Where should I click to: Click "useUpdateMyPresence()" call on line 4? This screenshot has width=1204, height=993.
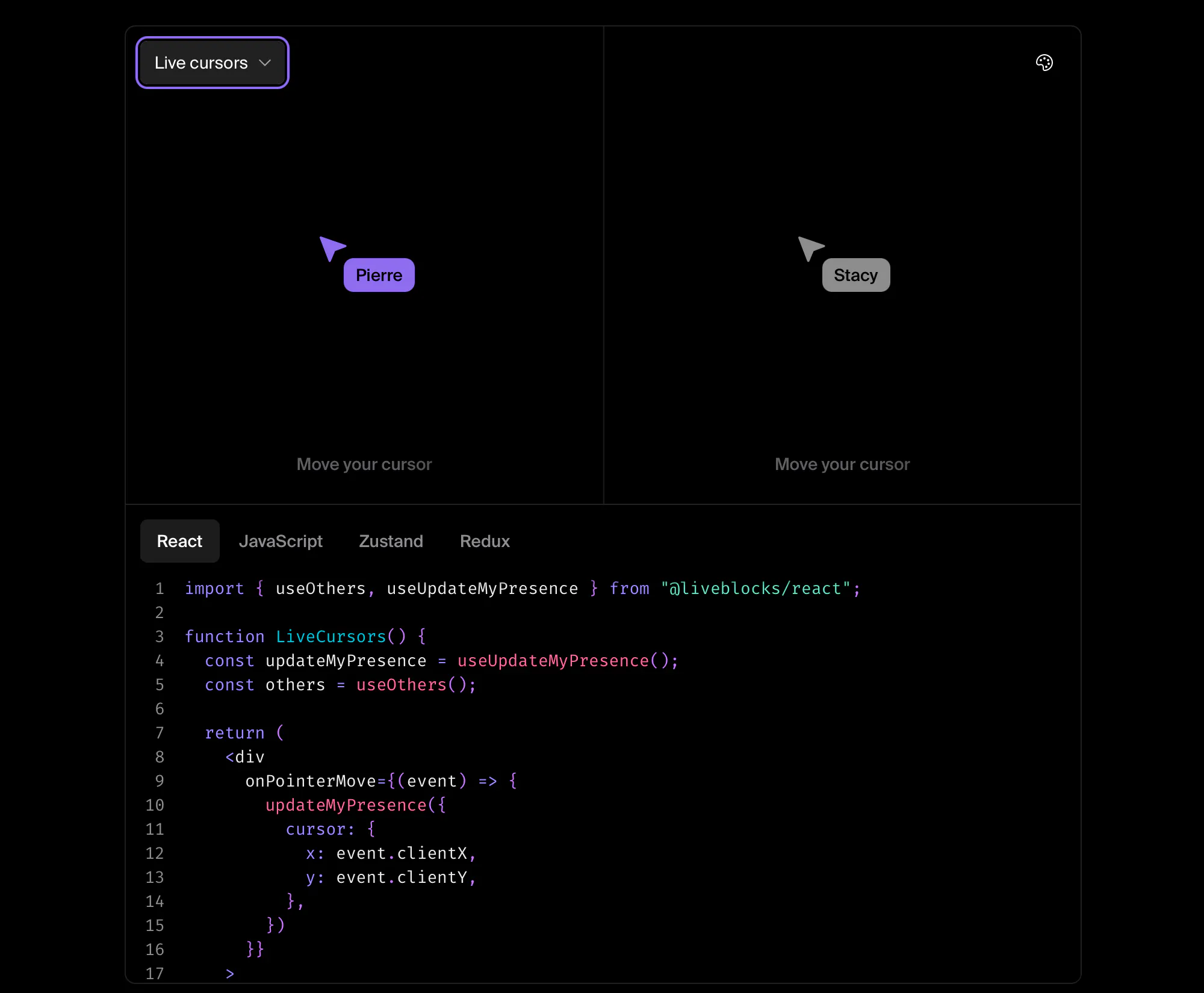pos(563,661)
